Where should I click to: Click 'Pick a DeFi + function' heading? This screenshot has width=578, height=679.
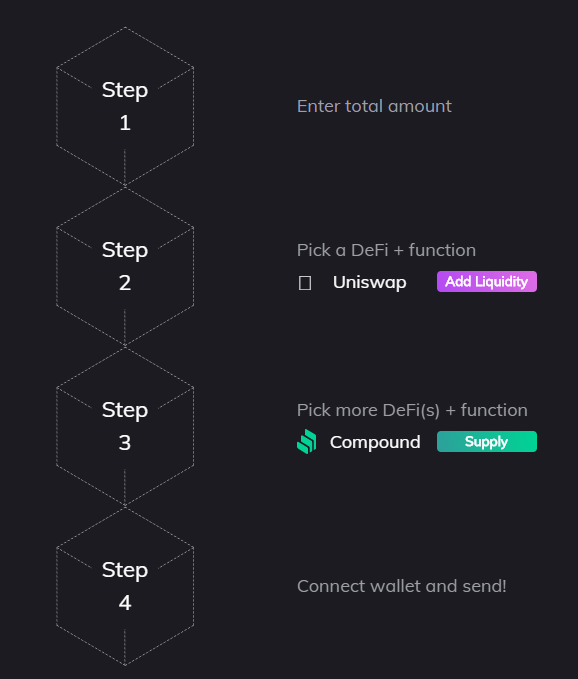click(x=386, y=250)
